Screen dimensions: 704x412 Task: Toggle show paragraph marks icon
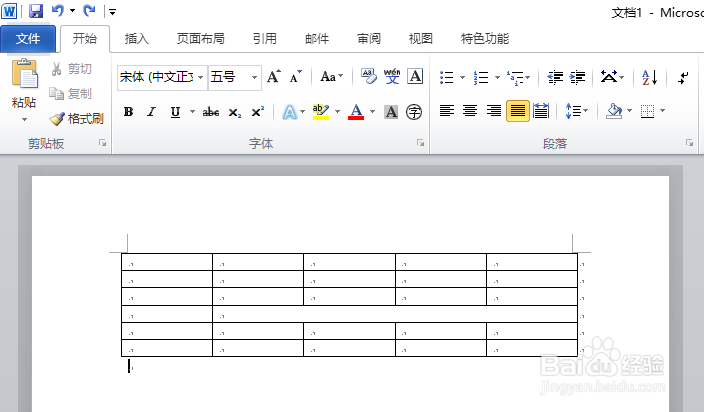coord(683,77)
